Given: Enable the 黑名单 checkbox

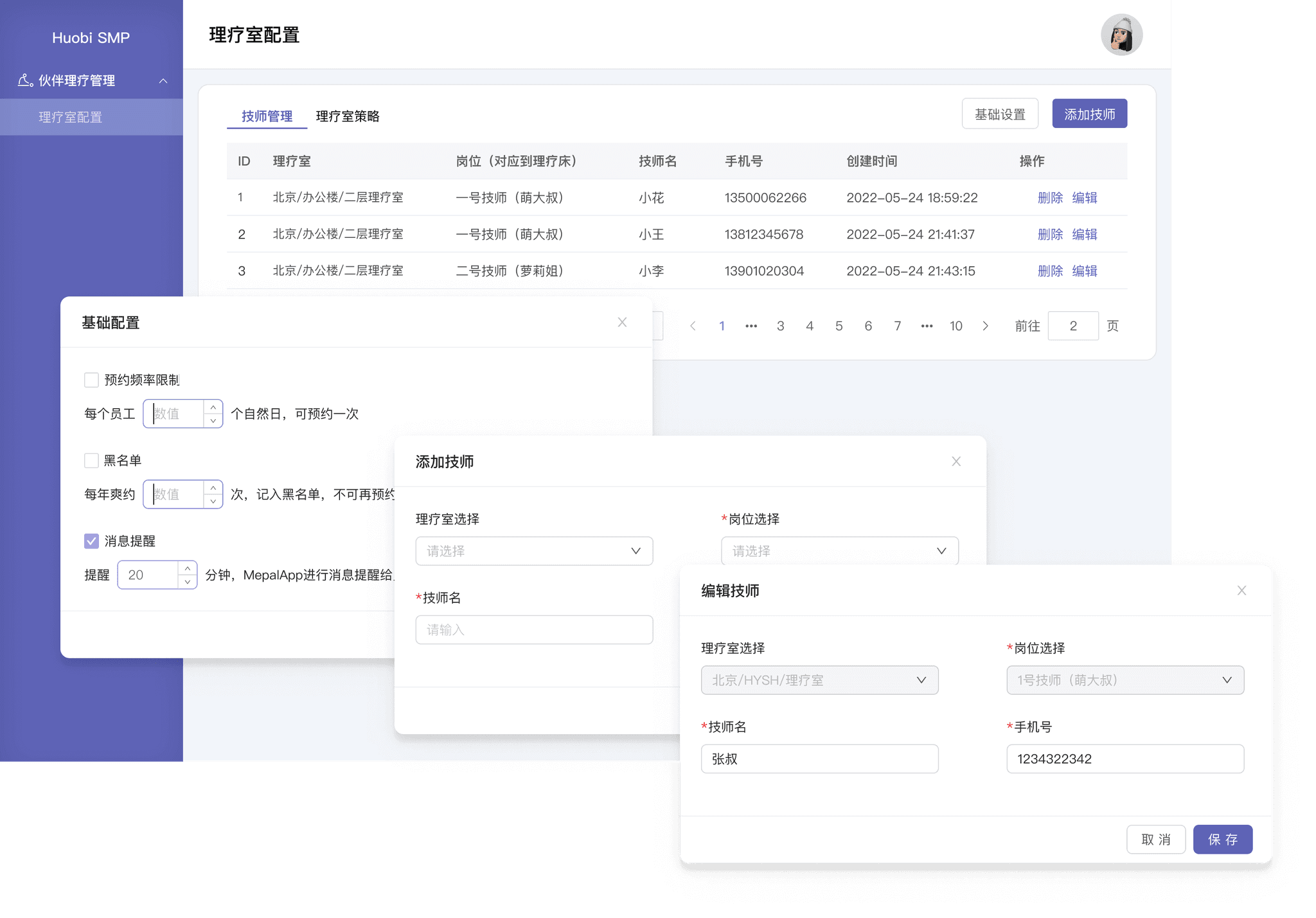Looking at the screenshot, I should click(x=92, y=460).
